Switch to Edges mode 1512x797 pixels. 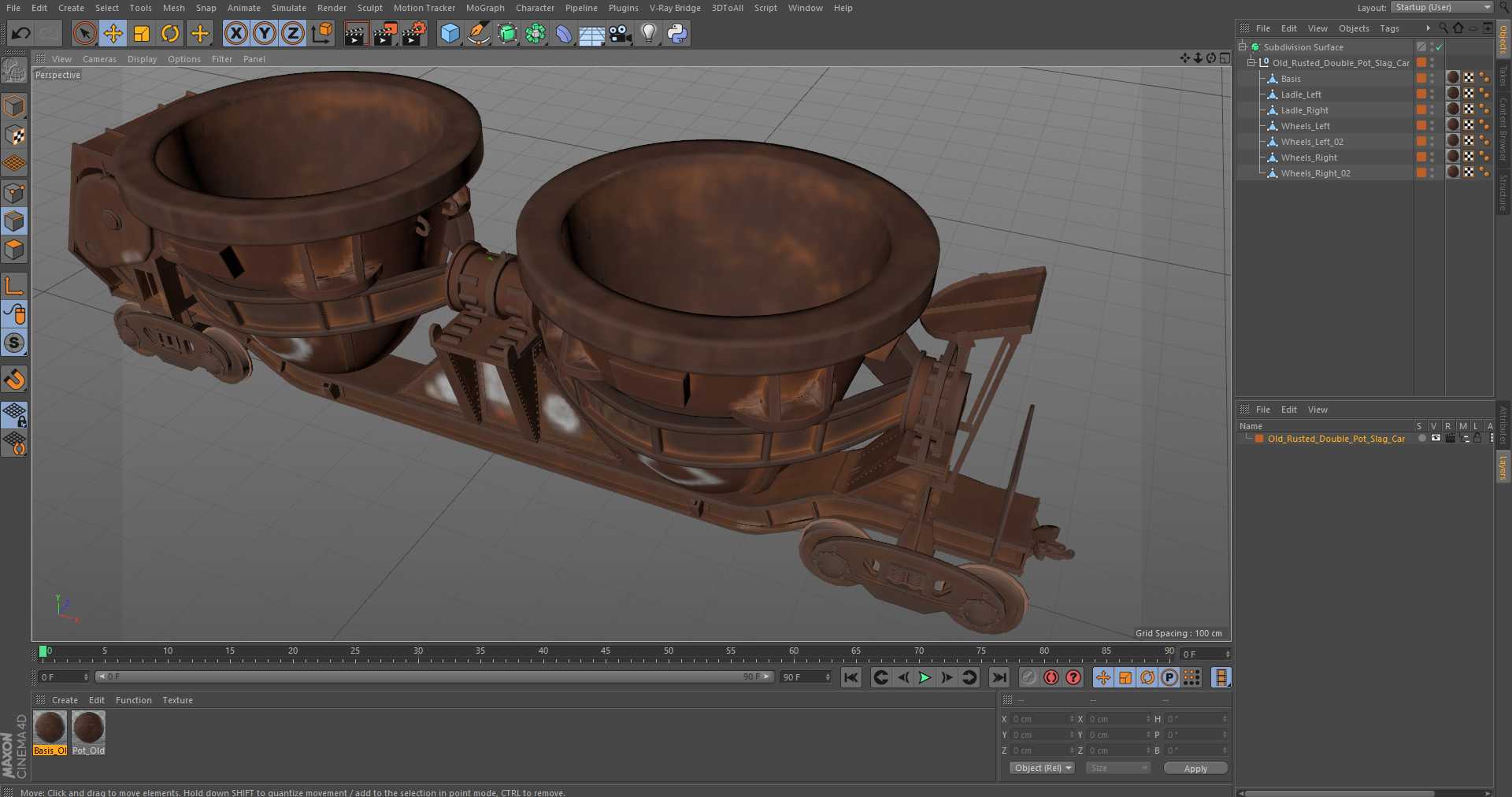pyautogui.click(x=14, y=221)
